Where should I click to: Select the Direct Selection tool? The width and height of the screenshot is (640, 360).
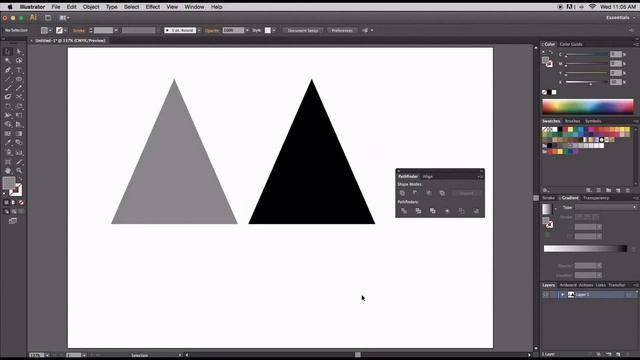click(19, 51)
